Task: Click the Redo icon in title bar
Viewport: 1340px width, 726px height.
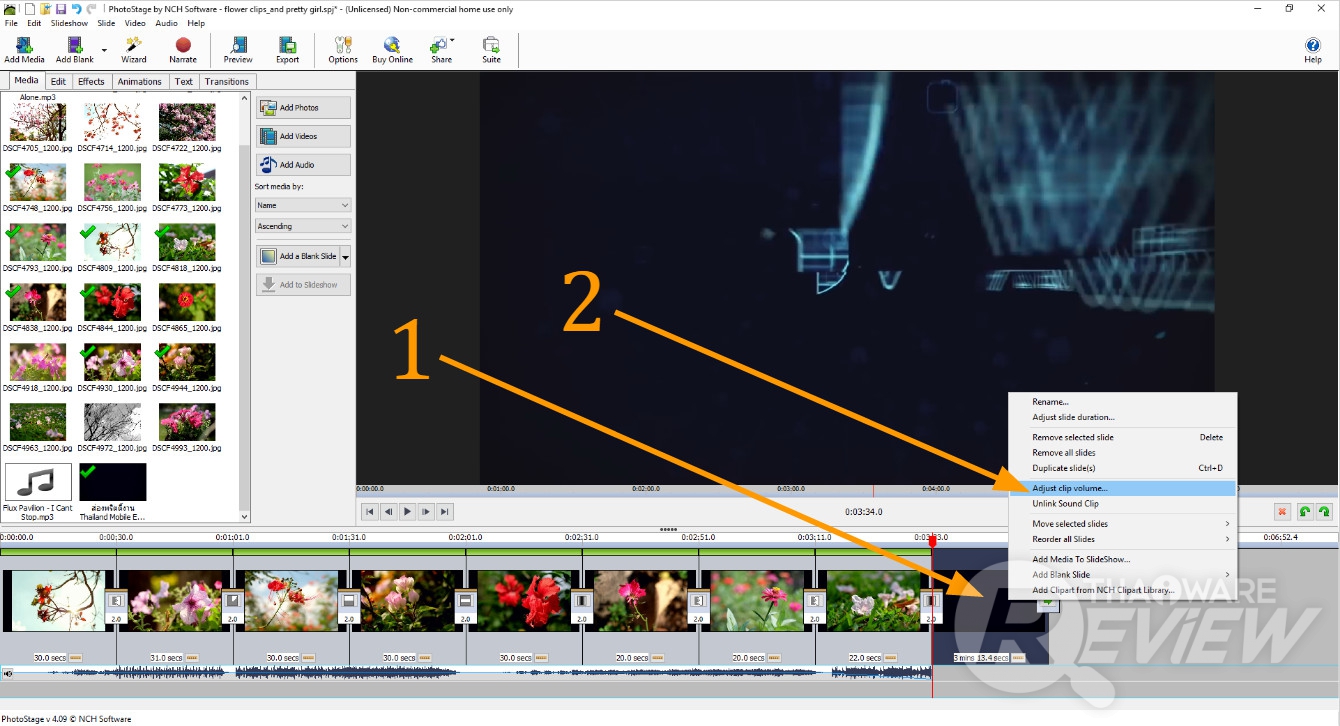Action: [92, 9]
